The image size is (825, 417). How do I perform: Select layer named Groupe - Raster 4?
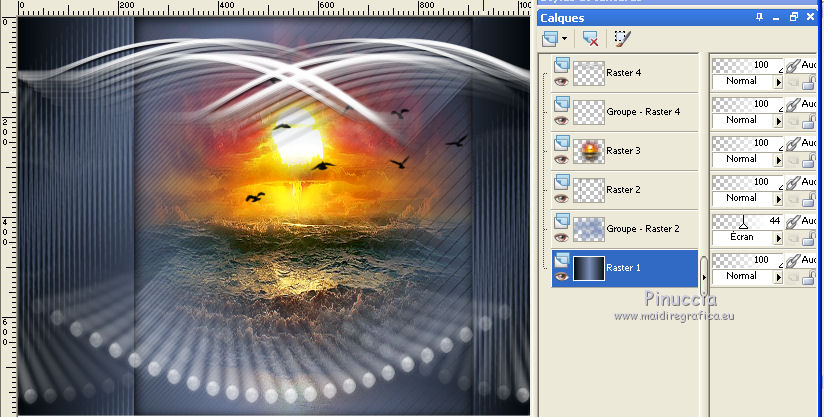[643, 112]
